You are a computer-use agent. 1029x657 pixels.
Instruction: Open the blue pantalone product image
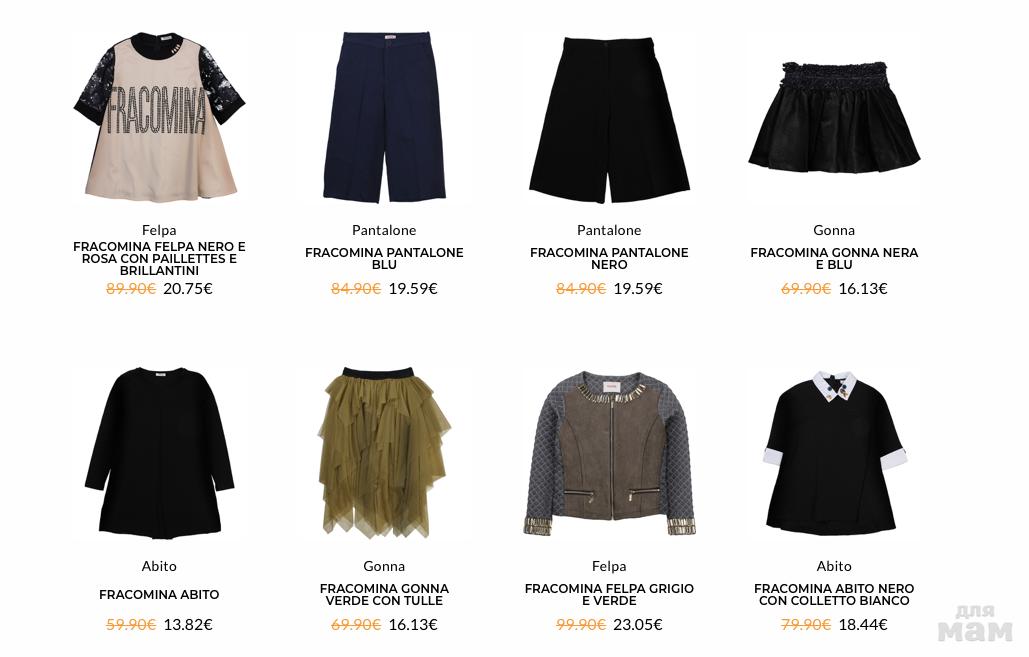click(x=384, y=116)
